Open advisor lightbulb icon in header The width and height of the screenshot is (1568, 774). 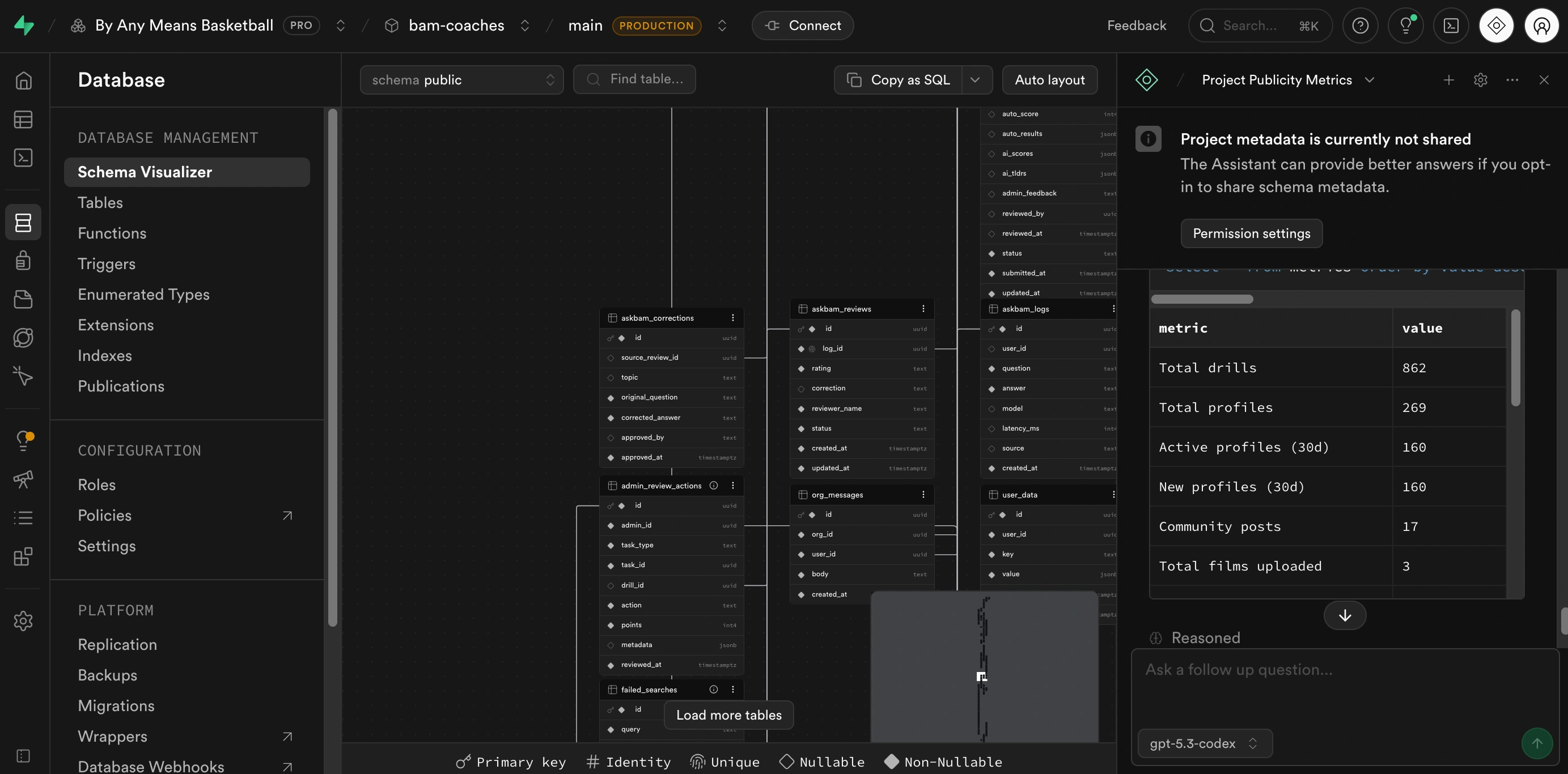[1405, 25]
